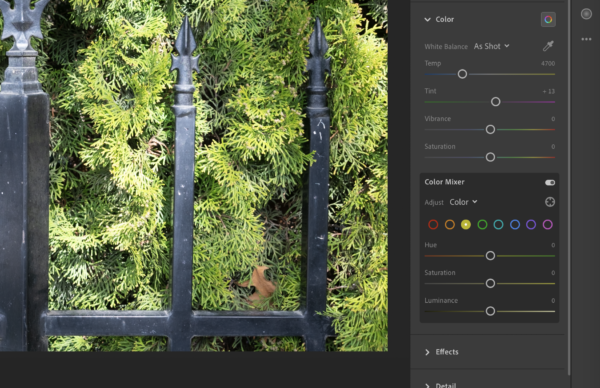This screenshot has width=600, height=388.
Task: Click the Luminance slider handle
Action: coord(490,311)
